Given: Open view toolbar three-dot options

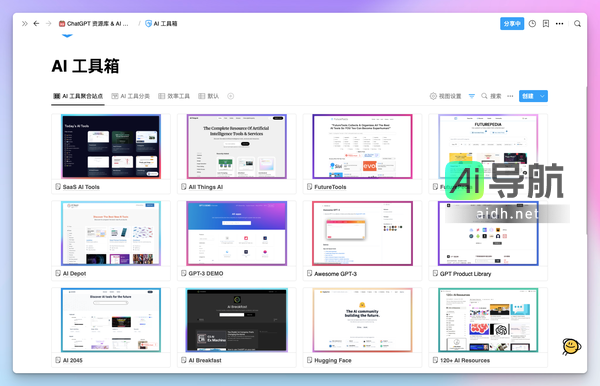Looking at the screenshot, I should pyautogui.click(x=510, y=96).
